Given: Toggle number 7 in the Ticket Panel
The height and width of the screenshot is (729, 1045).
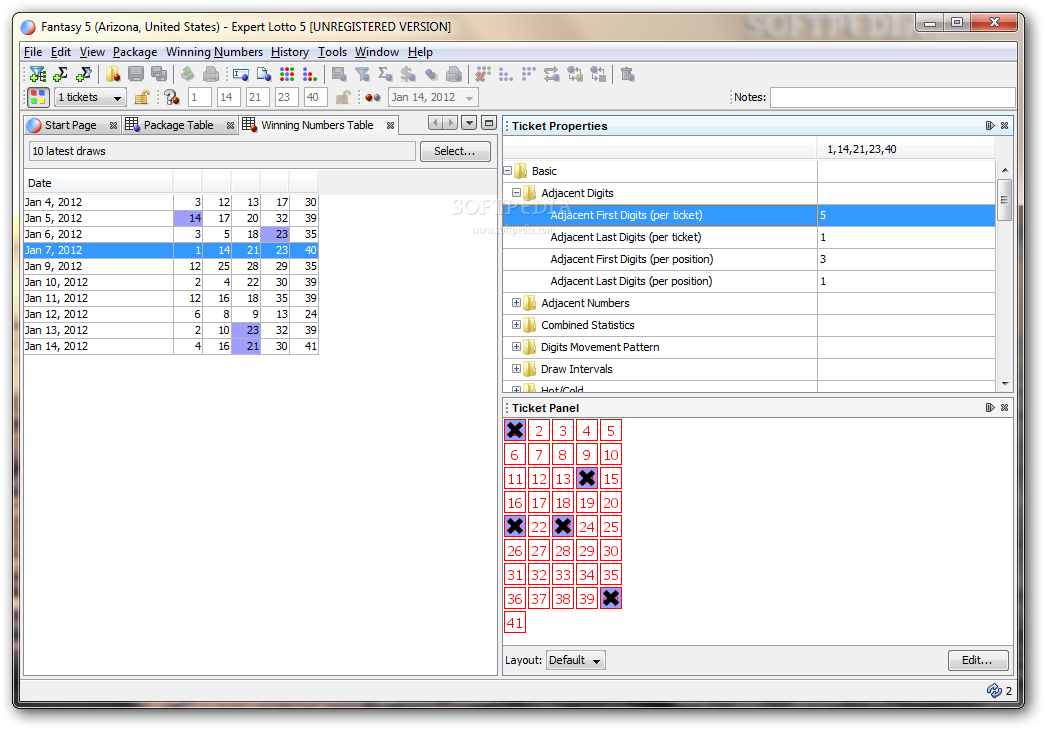Looking at the screenshot, I should pos(539,454).
